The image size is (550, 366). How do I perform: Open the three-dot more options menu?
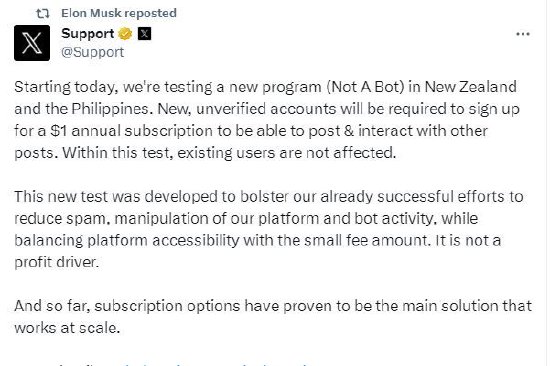(523, 34)
